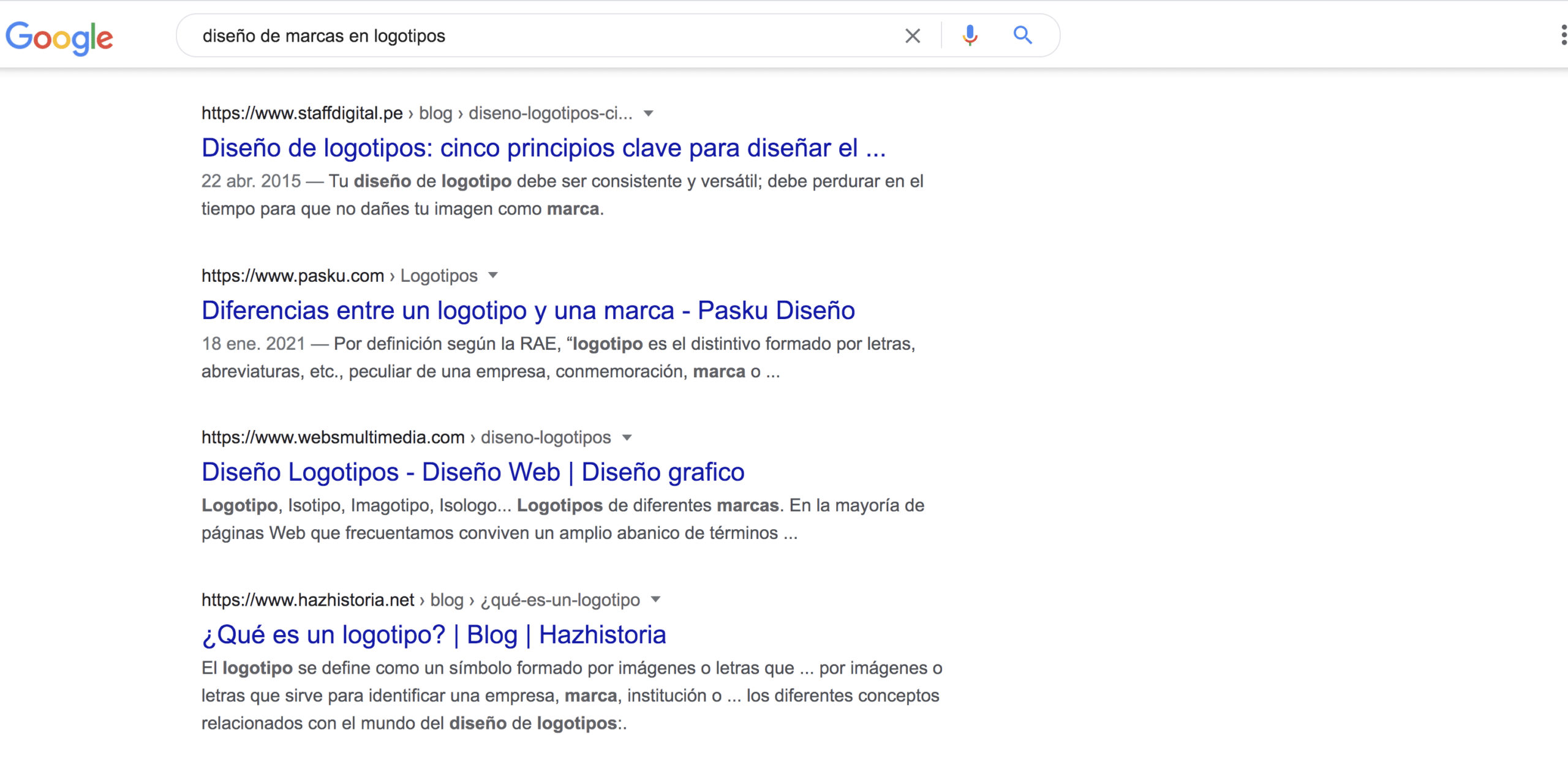
Task: Open "Diseño de logotipos: cinco principios clave"
Action: [x=544, y=147]
